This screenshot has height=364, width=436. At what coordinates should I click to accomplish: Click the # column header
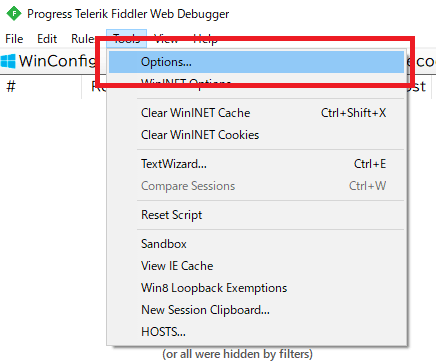pyautogui.click(x=11, y=87)
